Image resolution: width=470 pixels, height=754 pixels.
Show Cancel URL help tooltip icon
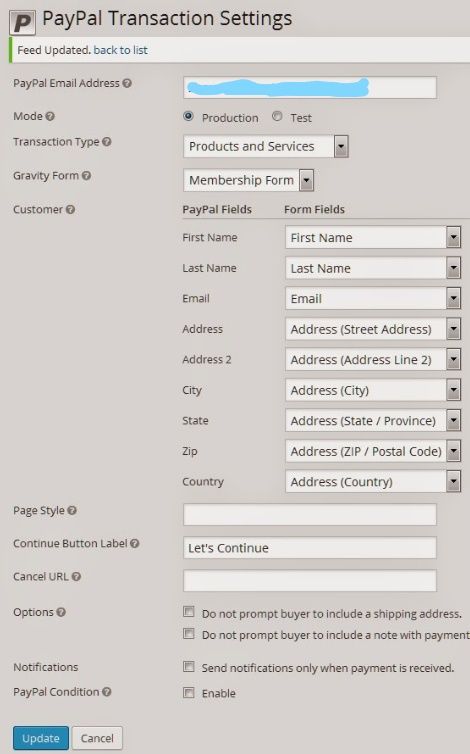(76, 577)
